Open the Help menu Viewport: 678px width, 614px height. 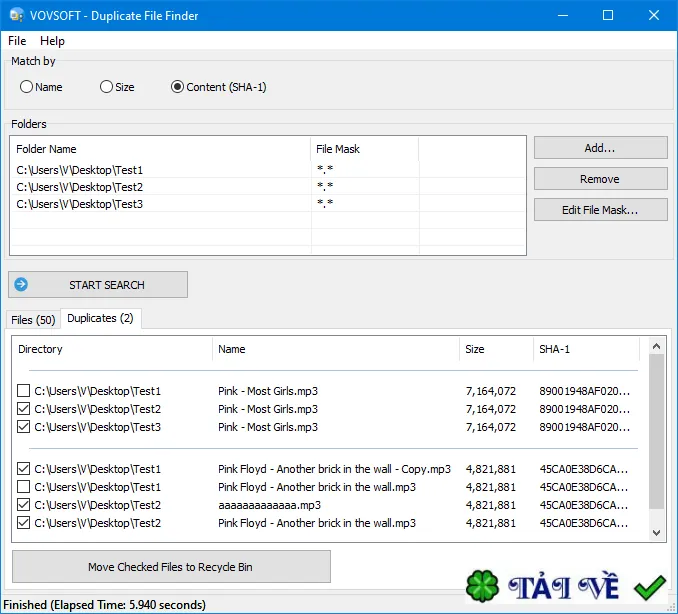pyautogui.click(x=52, y=41)
